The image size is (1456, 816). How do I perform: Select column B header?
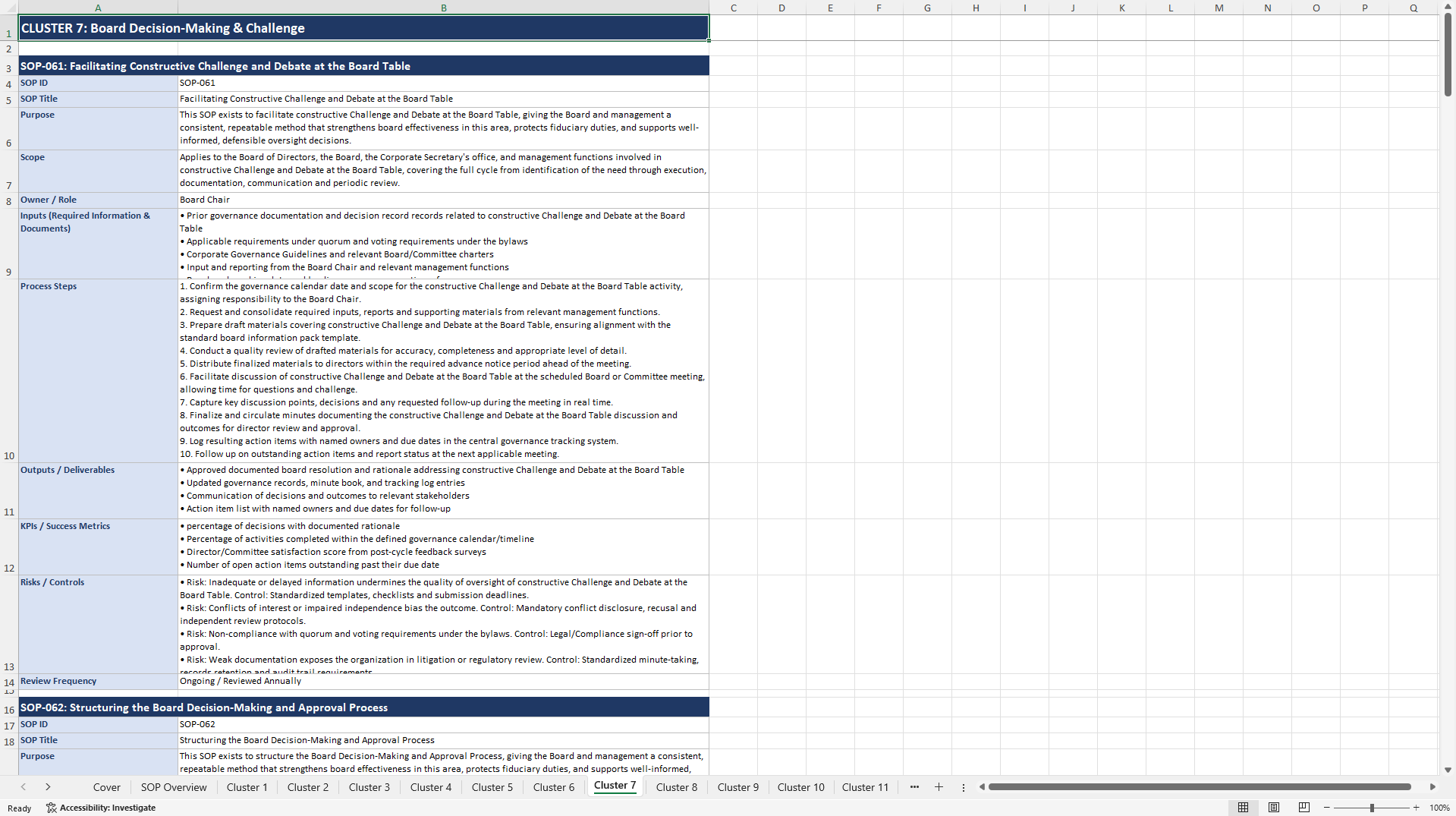coord(444,8)
